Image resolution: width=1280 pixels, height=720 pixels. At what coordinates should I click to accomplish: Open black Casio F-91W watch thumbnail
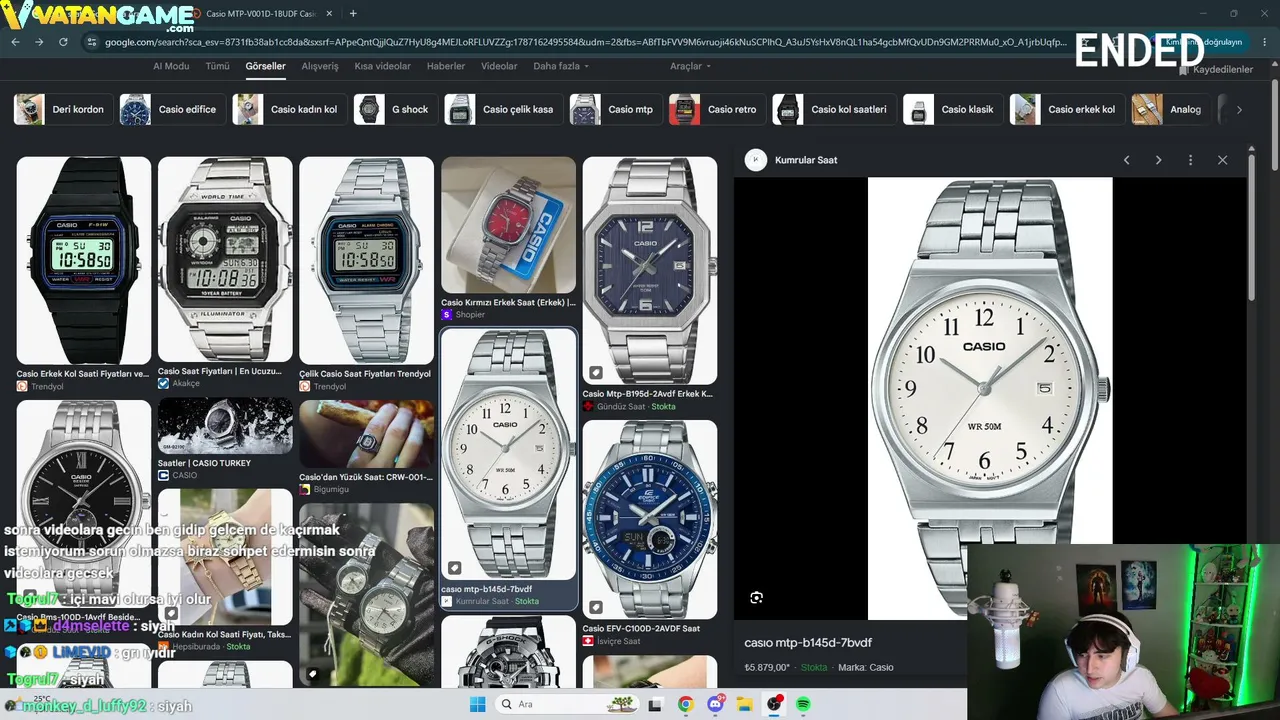click(x=84, y=260)
